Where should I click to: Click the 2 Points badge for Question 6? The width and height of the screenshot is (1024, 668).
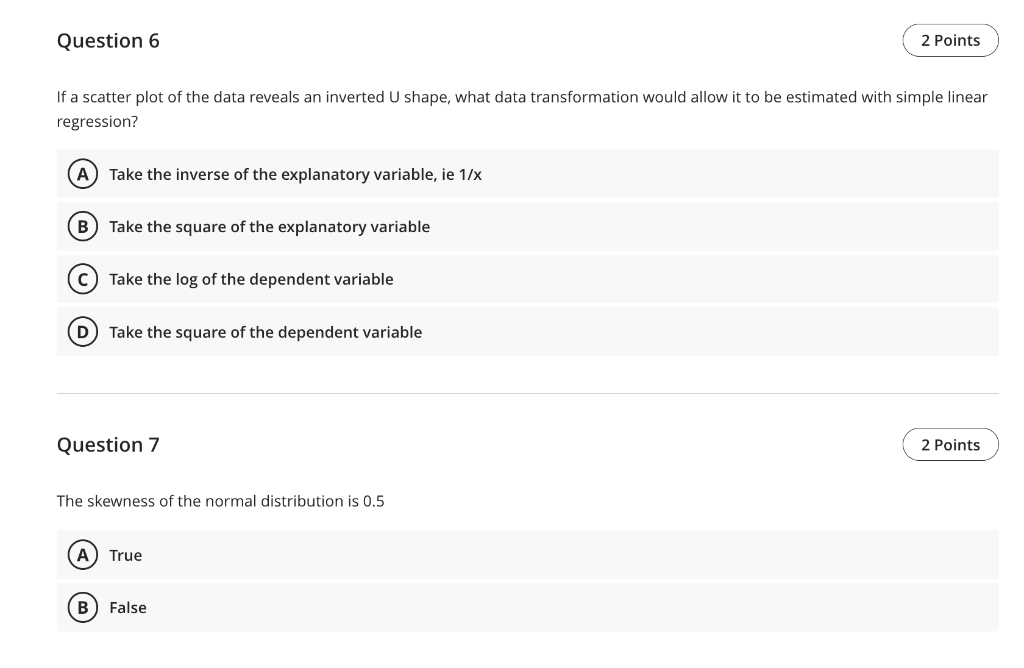(950, 40)
